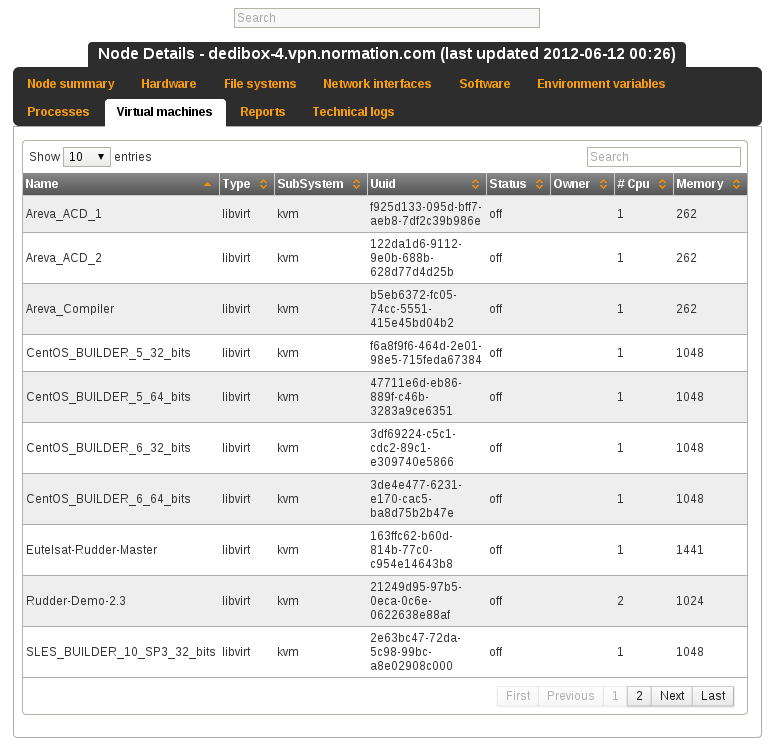Click the Uuid starting with b5eb6372
This screenshot has width=779, height=749.
point(413,309)
